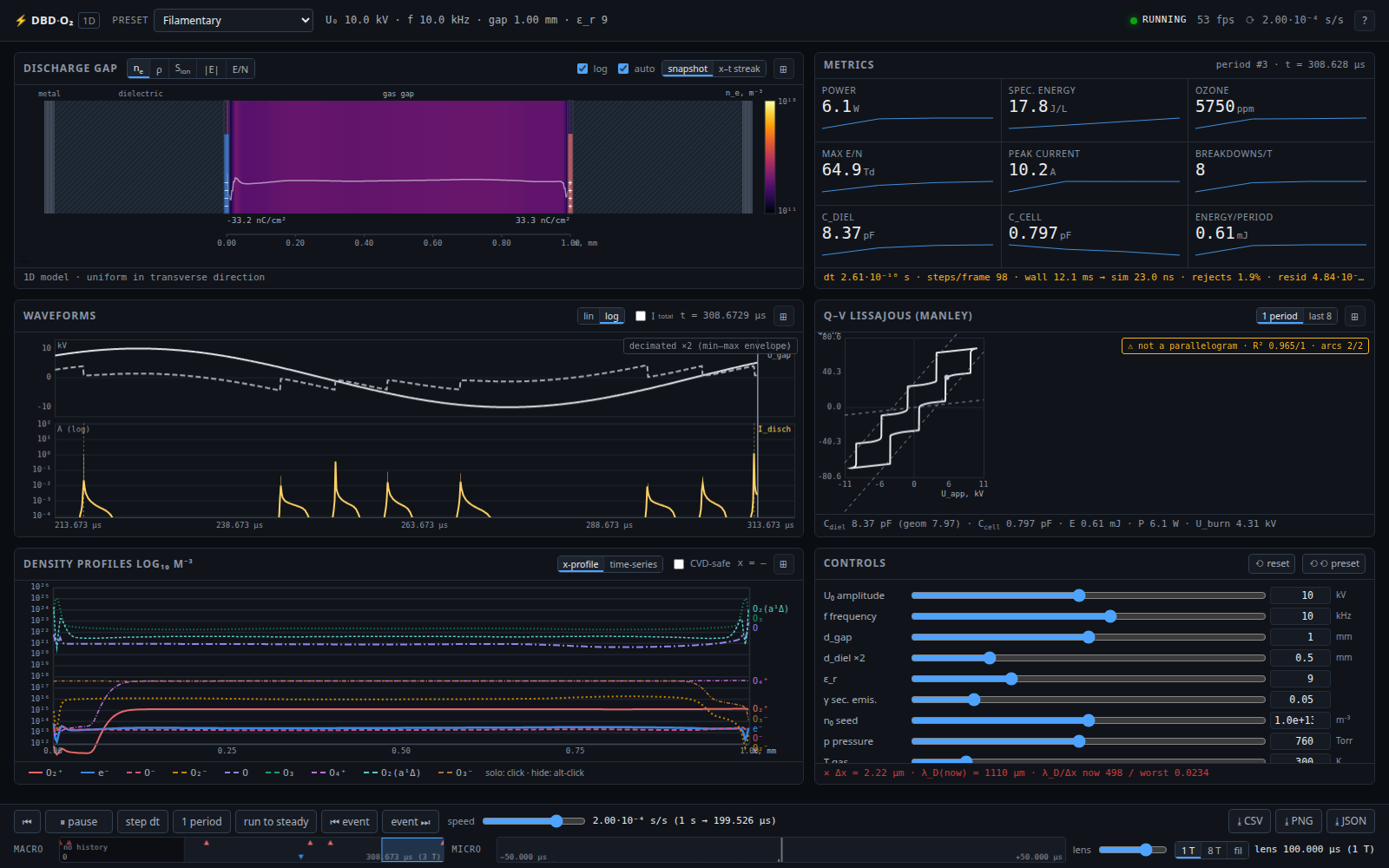Open the help question mark button
The width and height of the screenshot is (1389, 868).
(x=1364, y=20)
